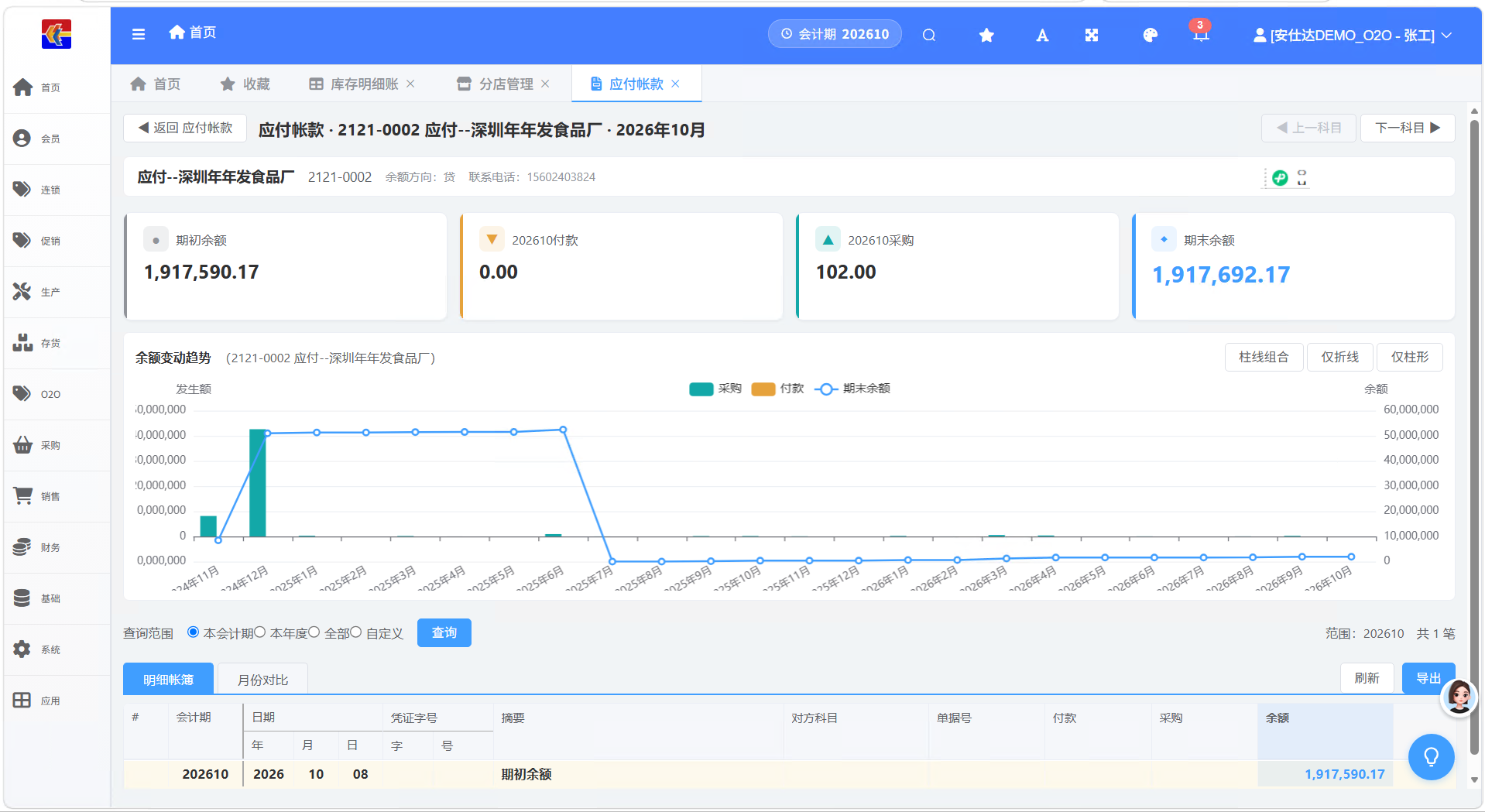Close the 应付帐款 tab
The image size is (1485, 812).
pyautogui.click(x=675, y=84)
